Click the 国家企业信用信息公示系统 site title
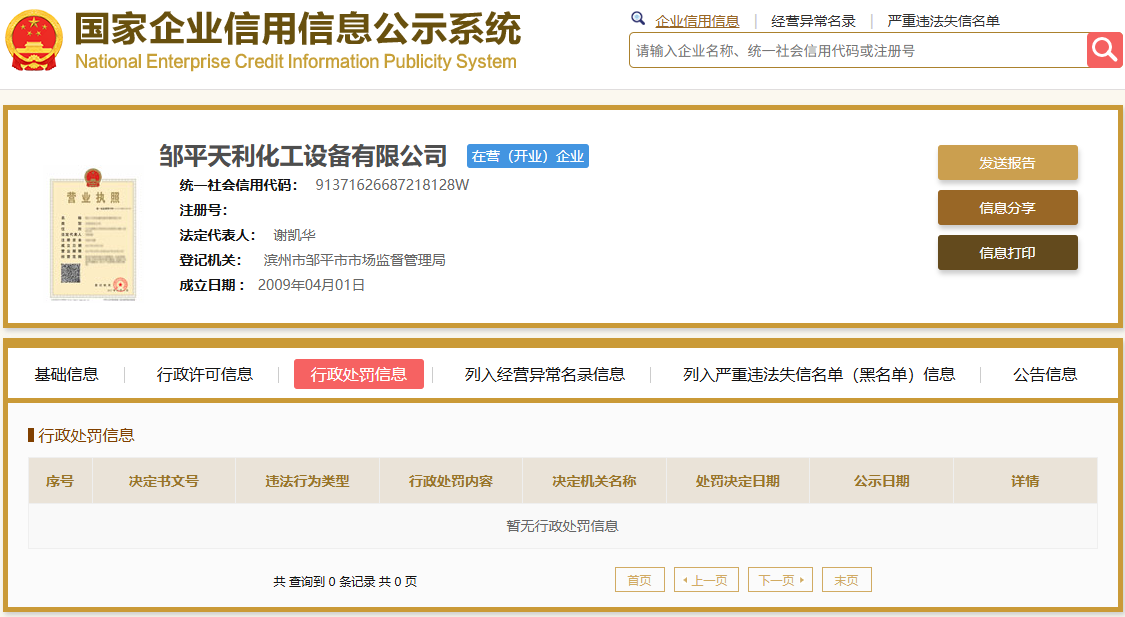 (298, 29)
